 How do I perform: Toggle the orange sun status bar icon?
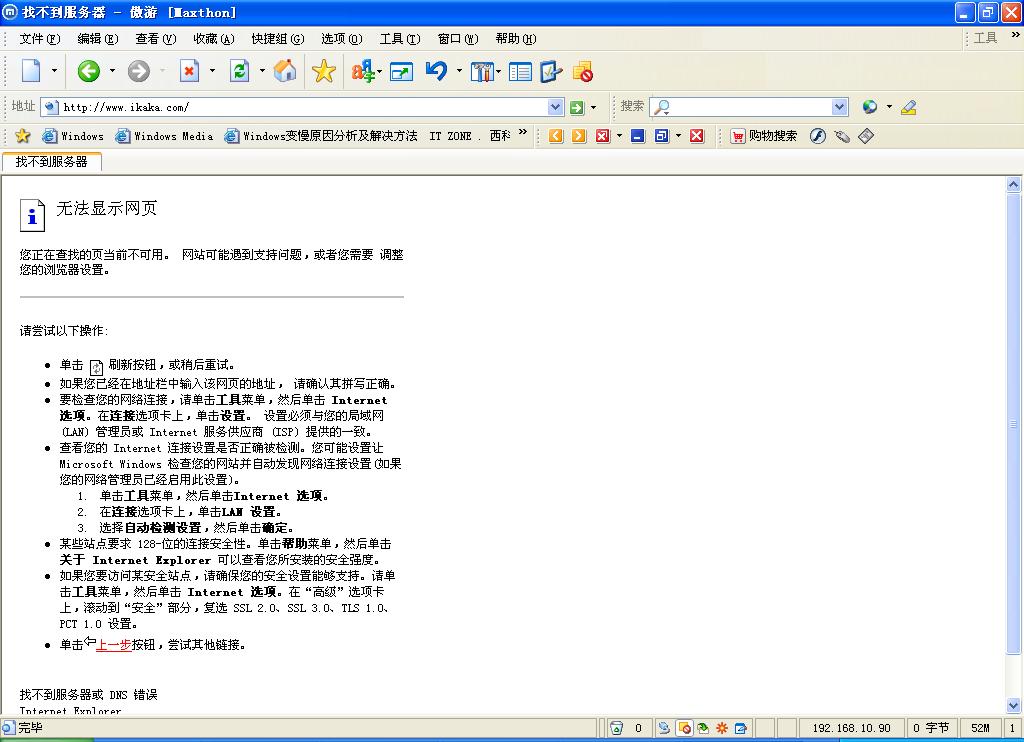pyautogui.click(x=722, y=728)
